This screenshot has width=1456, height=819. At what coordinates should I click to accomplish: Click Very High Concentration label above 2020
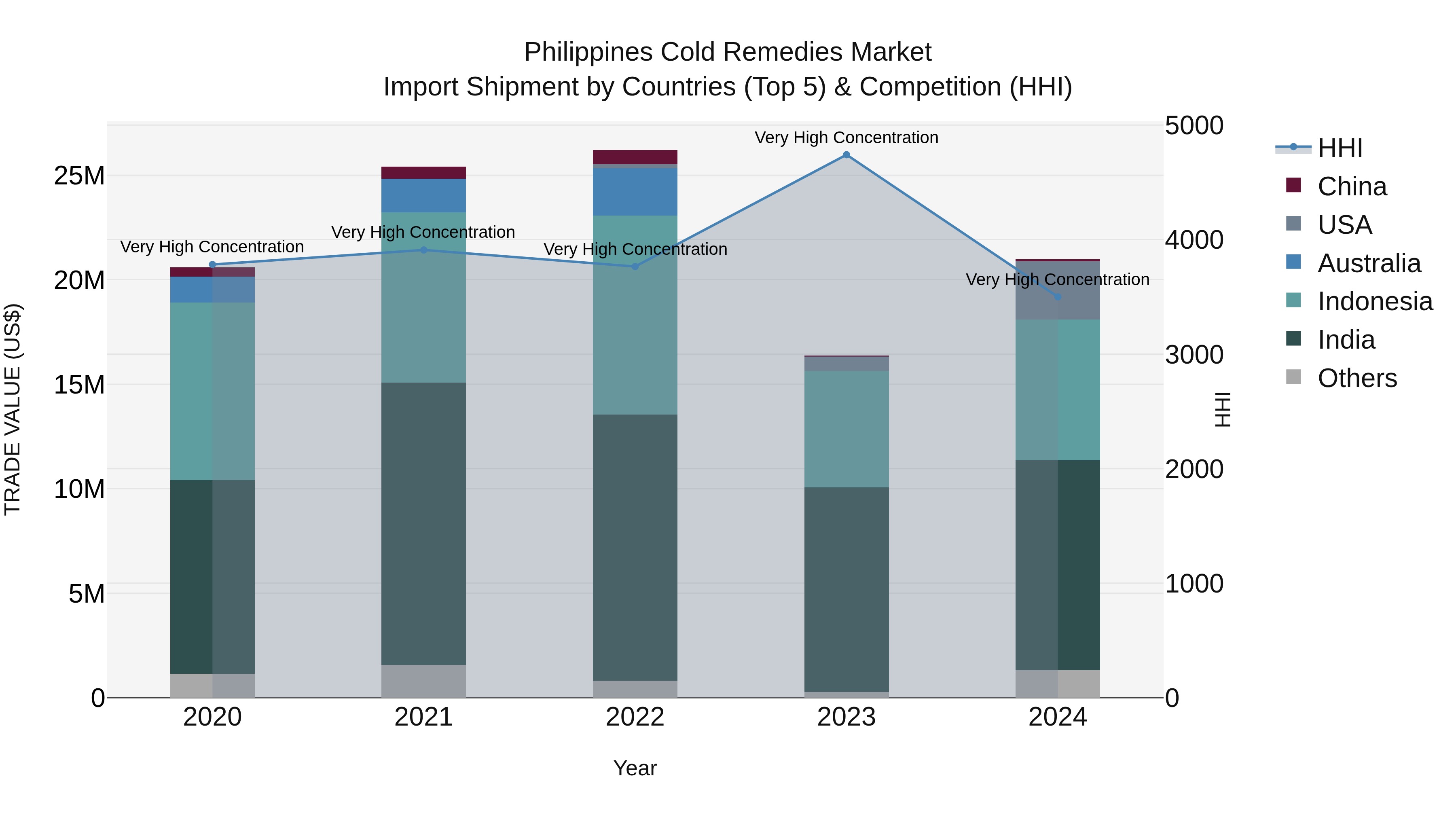pos(212,247)
